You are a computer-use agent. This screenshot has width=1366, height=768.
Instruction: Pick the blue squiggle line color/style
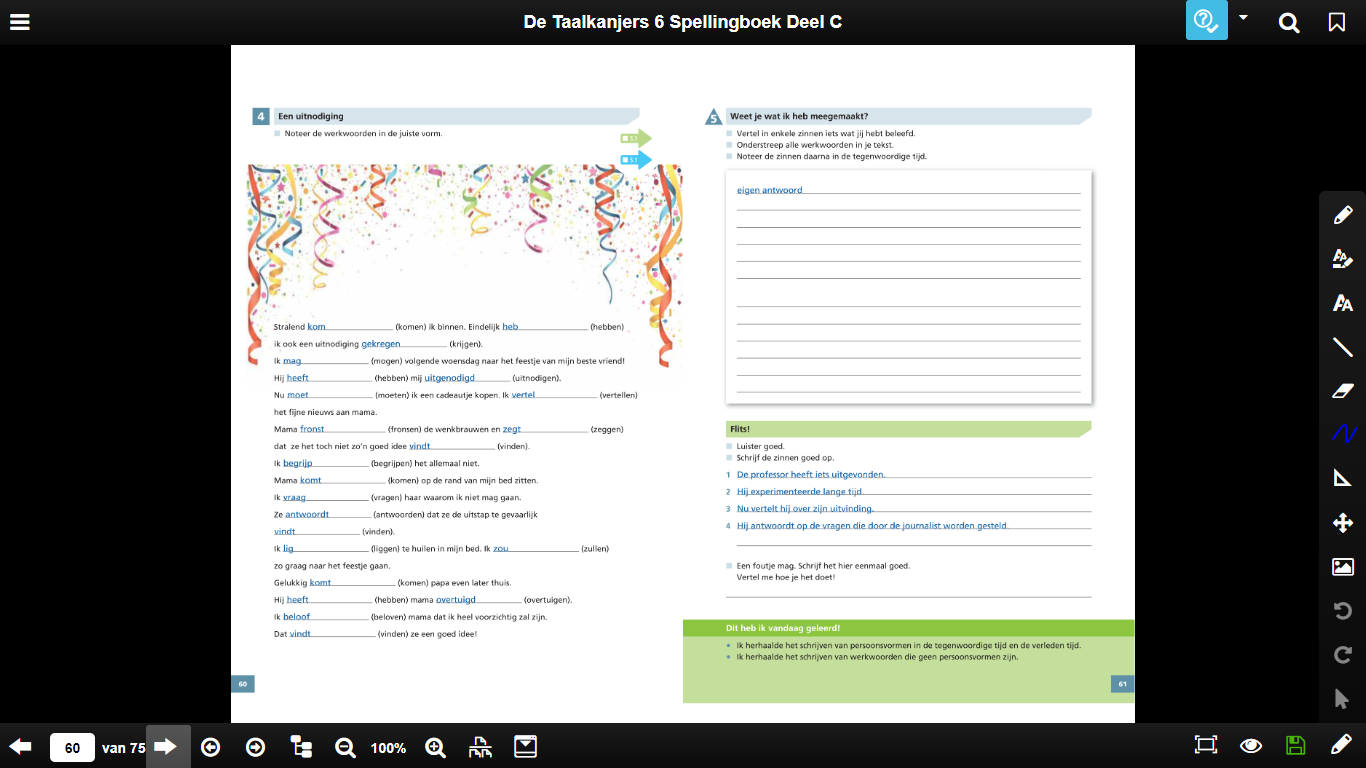click(x=1343, y=434)
